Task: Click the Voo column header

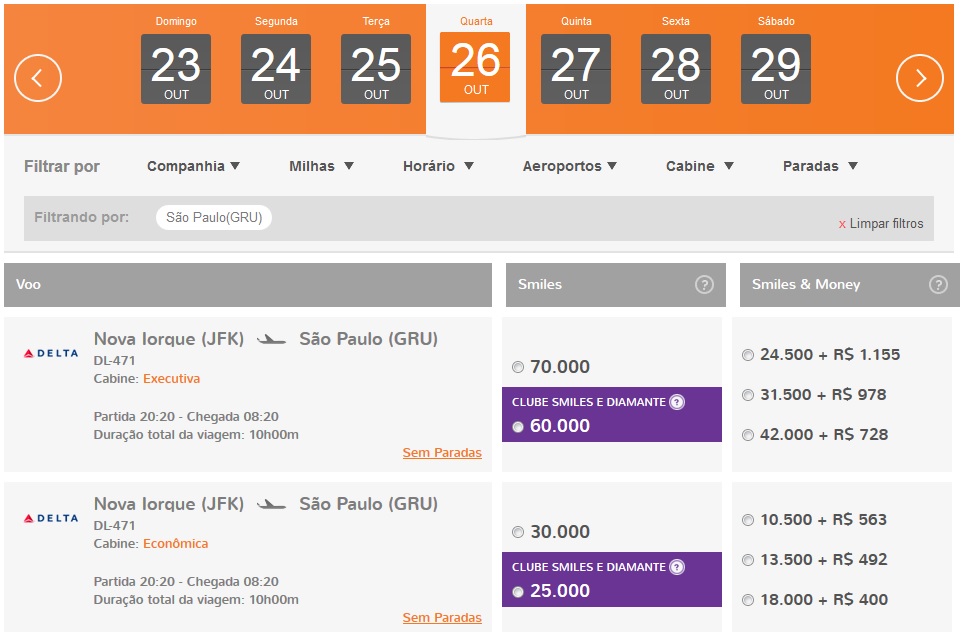Action: point(248,284)
